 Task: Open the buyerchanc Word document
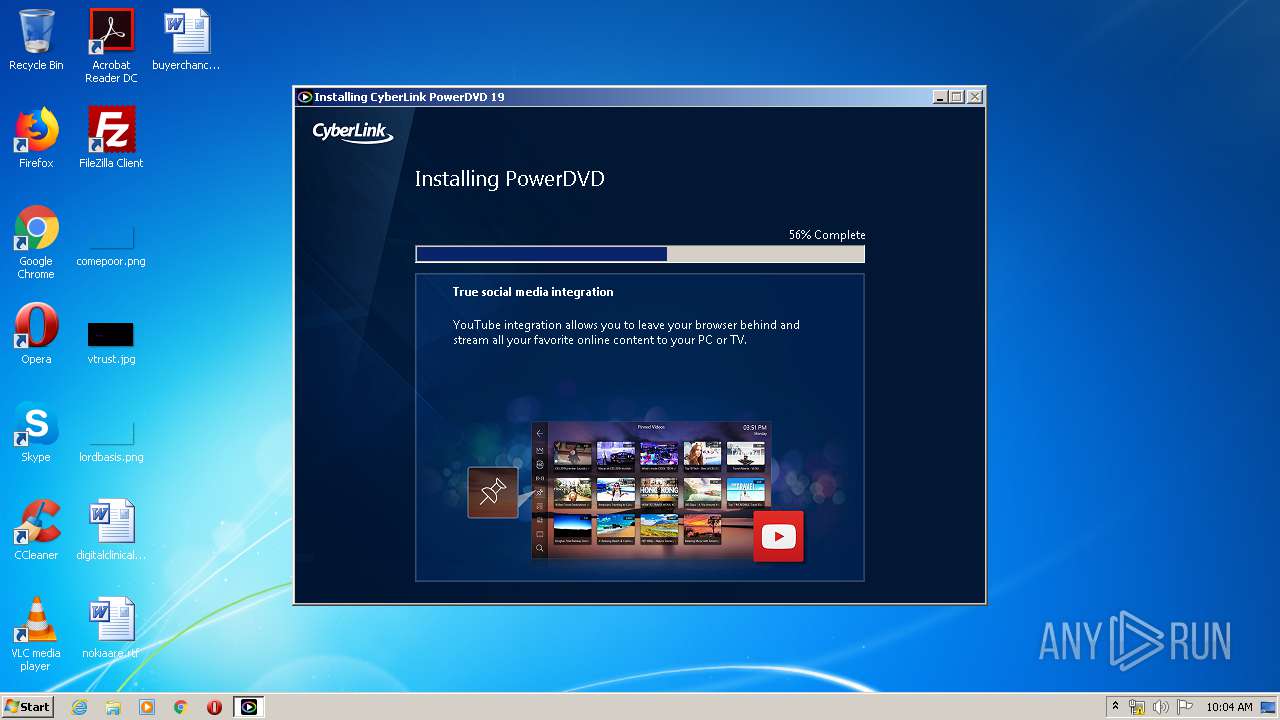(x=186, y=41)
